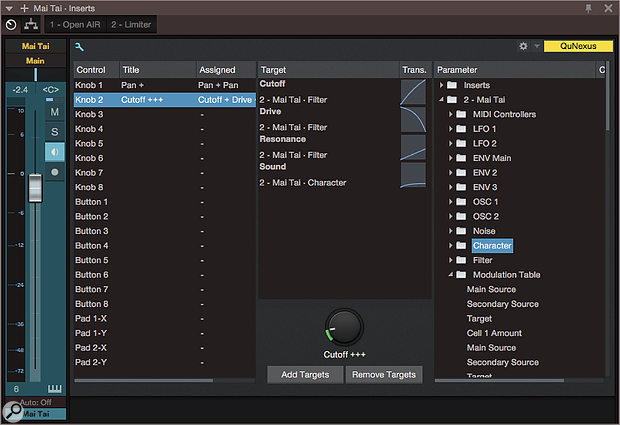Viewport: 620px width, 425px height.
Task: Click the Resonance transition curve thumbnail
Action: (413, 147)
